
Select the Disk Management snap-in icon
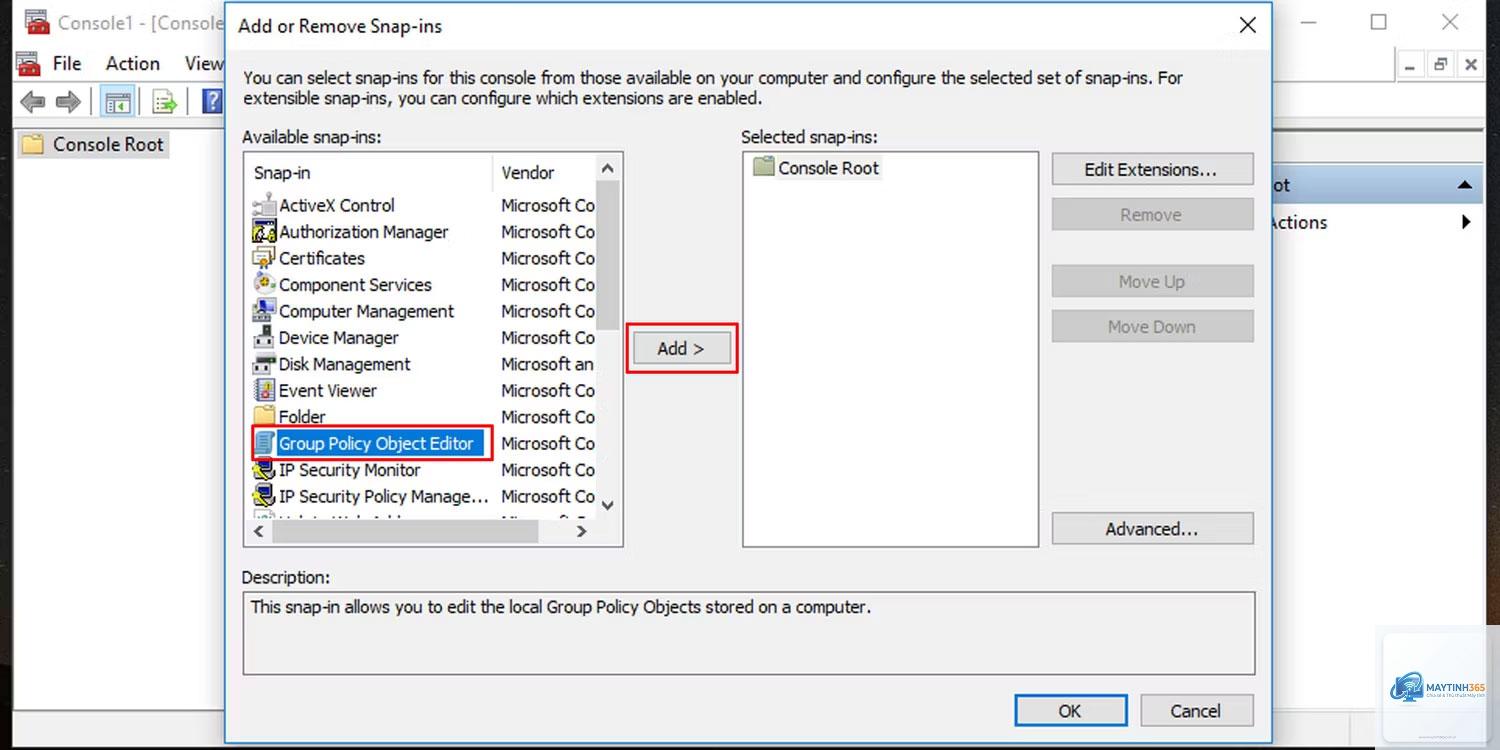(264, 364)
